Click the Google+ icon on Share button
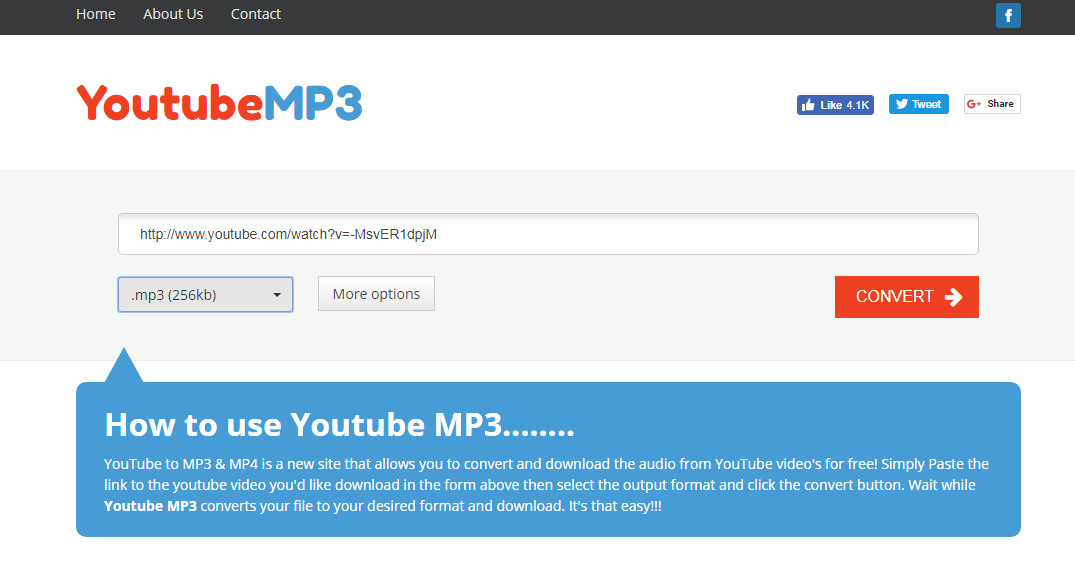 (x=974, y=104)
